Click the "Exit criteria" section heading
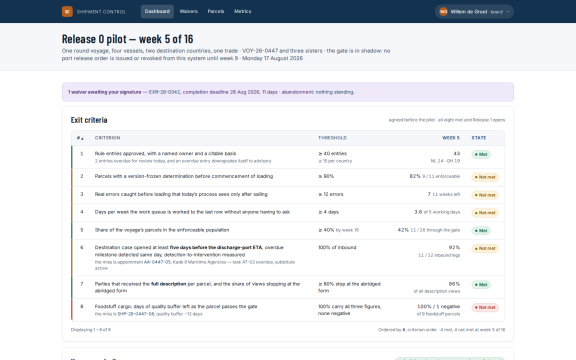Image resolution: width=576 pixels, height=360 pixels. (89, 120)
